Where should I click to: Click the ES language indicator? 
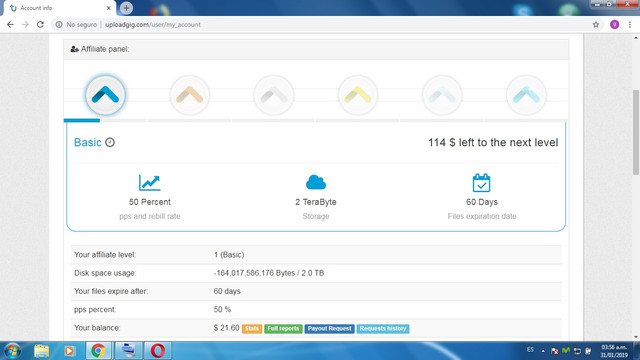pos(530,350)
